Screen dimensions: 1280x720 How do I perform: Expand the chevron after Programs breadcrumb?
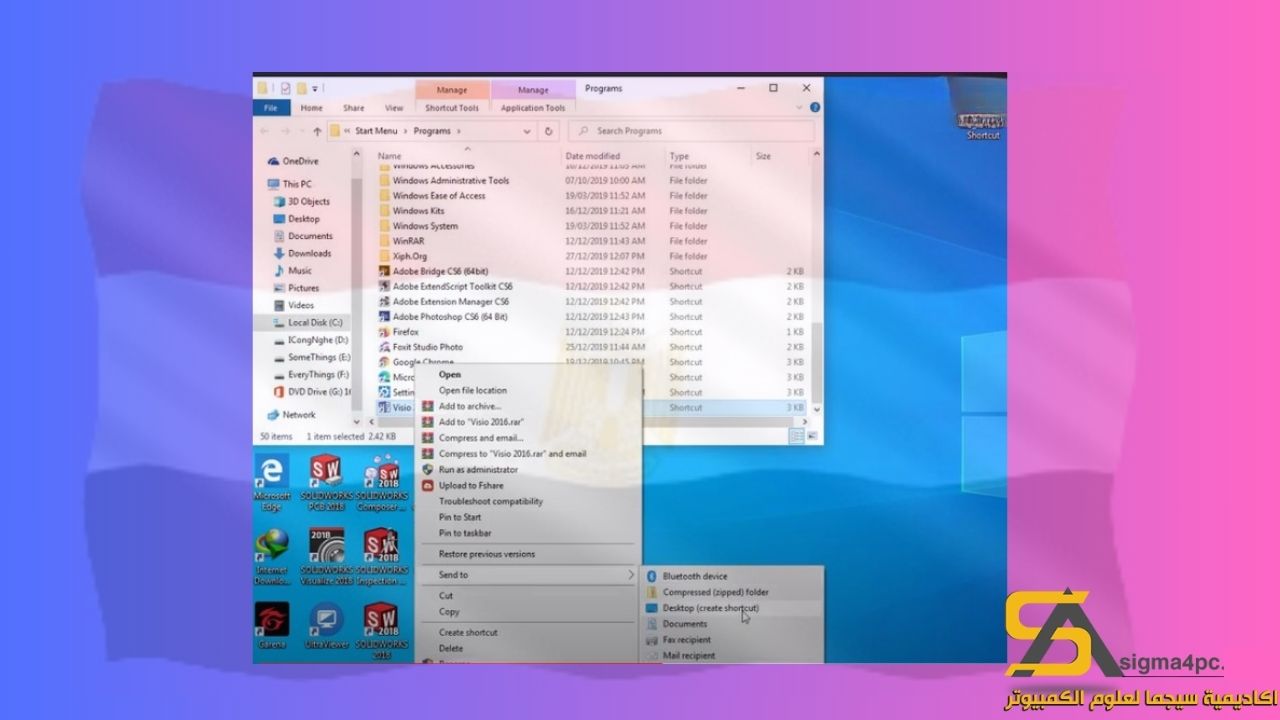coord(459,131)
